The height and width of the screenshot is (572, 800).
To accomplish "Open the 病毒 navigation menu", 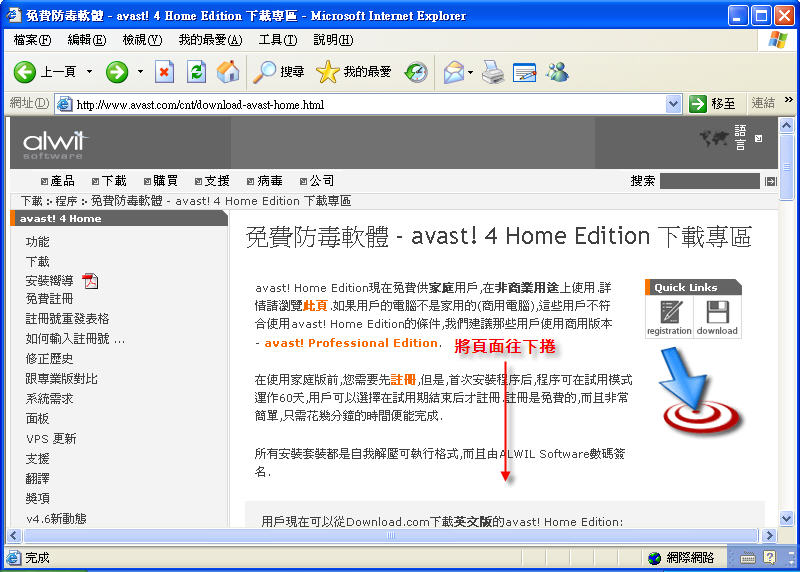I will (264, 181).
